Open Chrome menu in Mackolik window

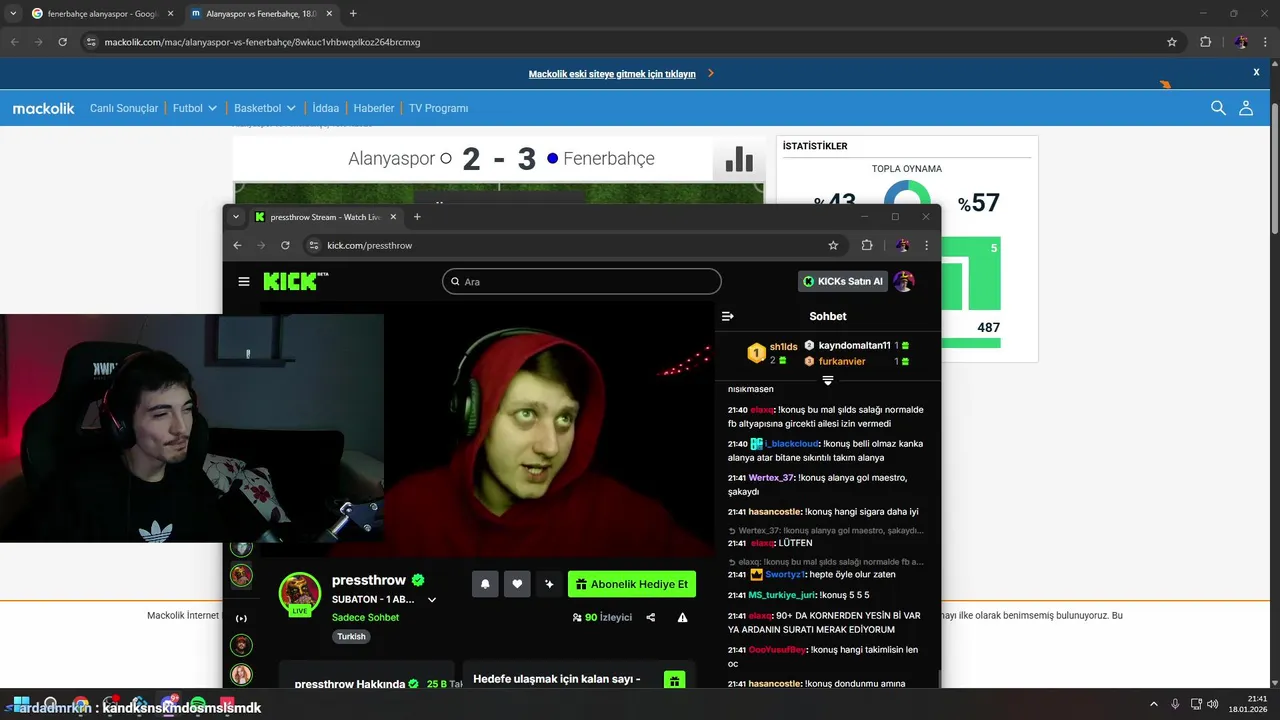(1267, 42)
